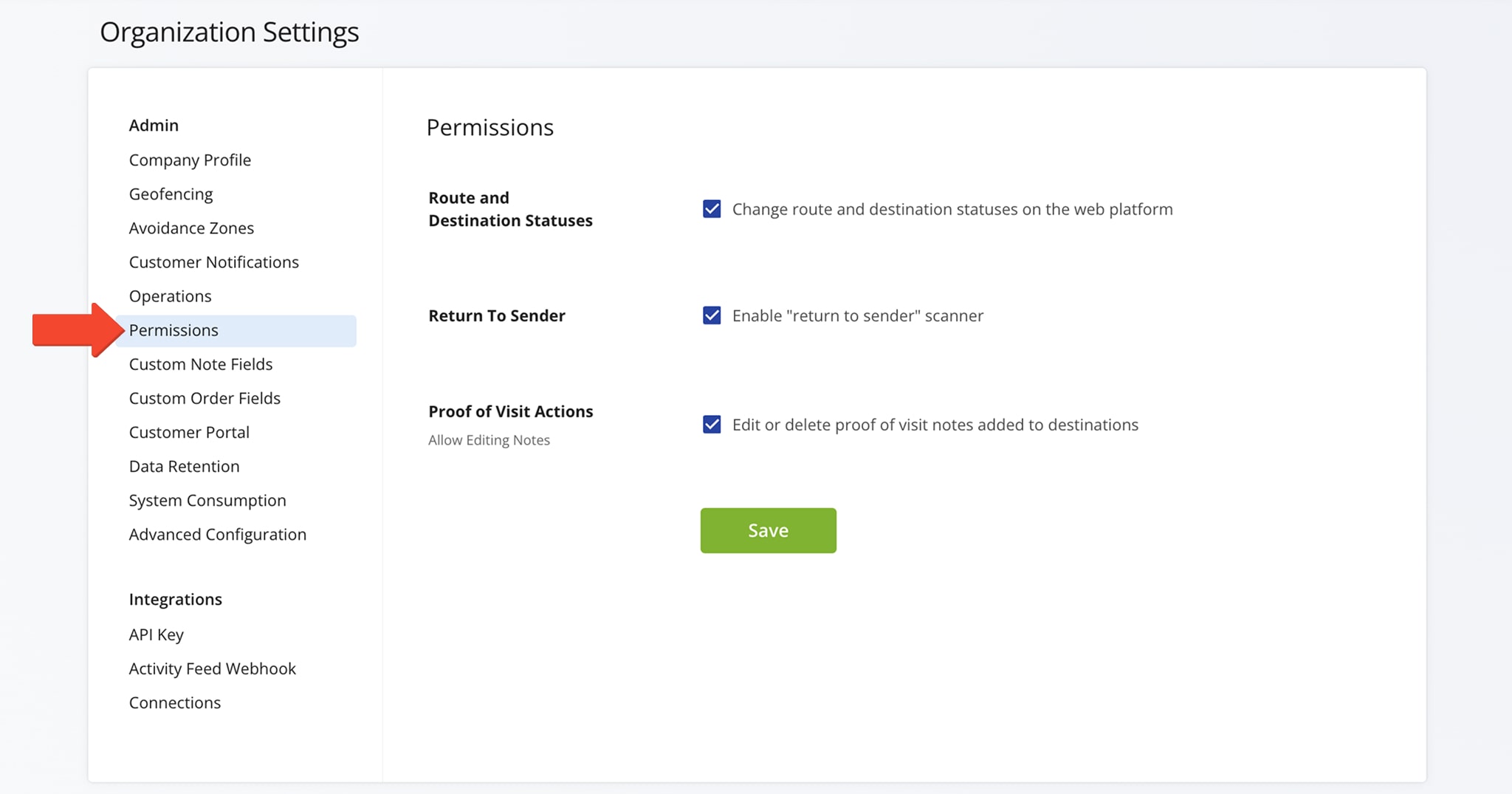Select Customer Notifications in sidebar
Screen dimensions: 1512x794
[x=213, y=262]
